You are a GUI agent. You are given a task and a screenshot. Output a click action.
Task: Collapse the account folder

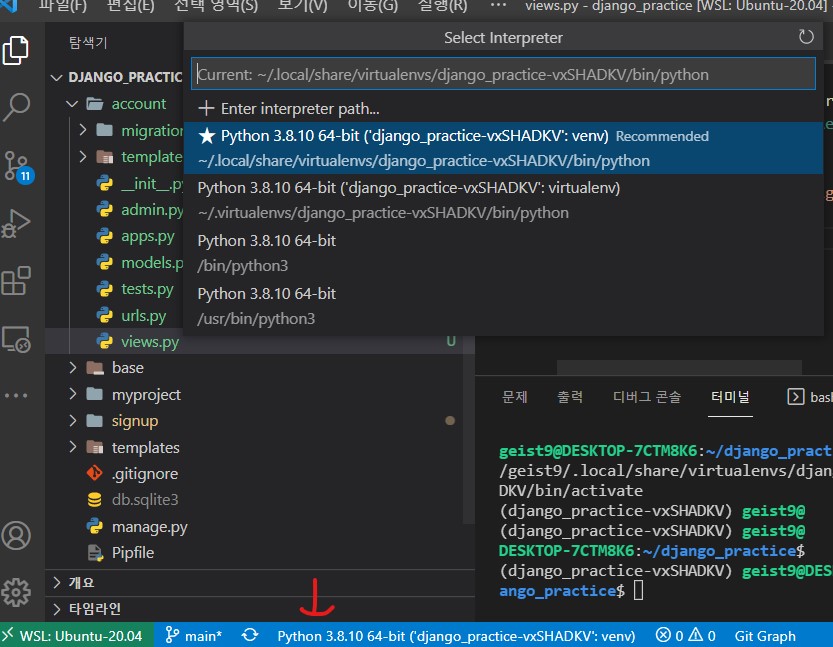point(72,104)
